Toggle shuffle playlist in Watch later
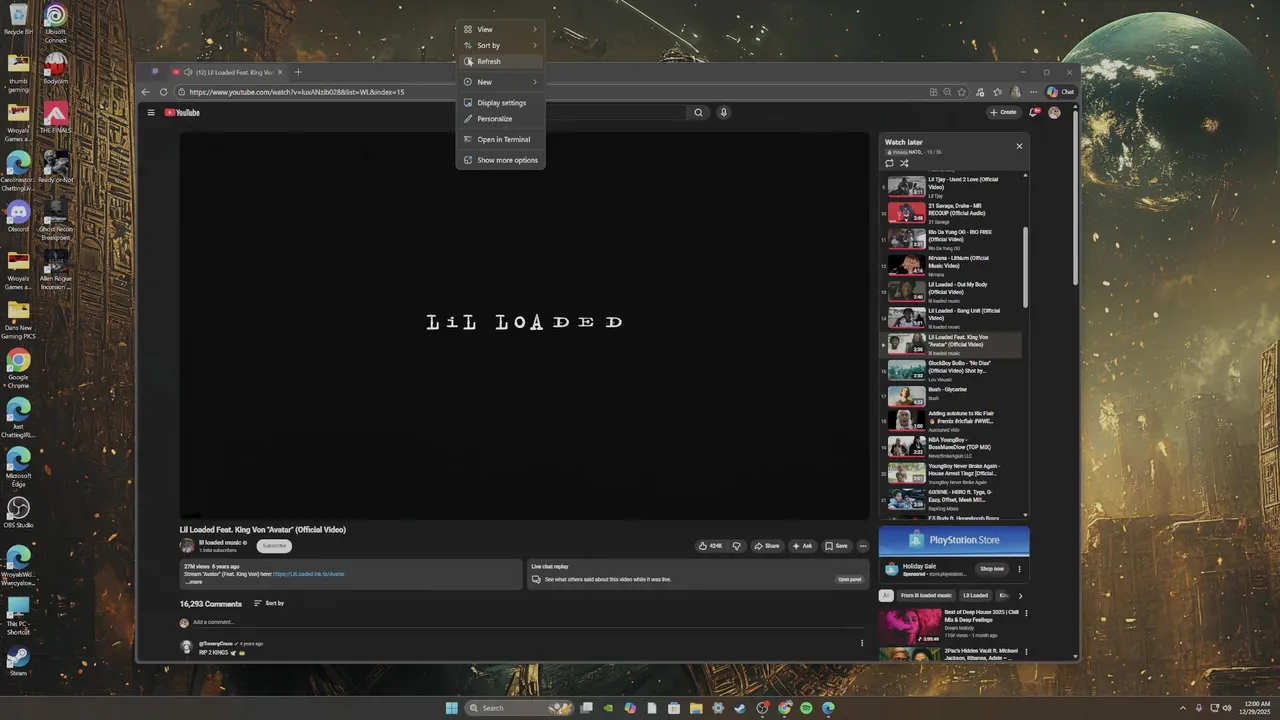1280x720 pixels. click(904, 163)
